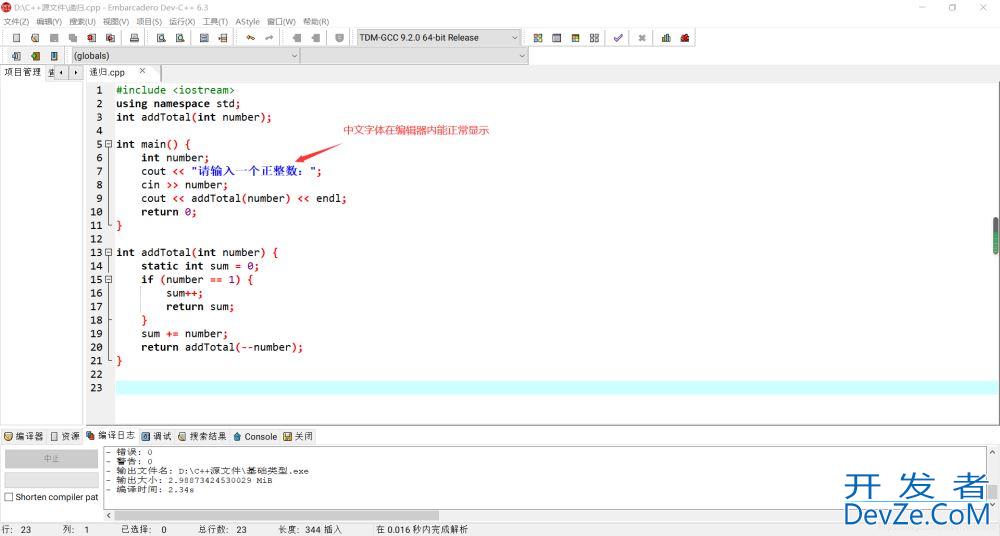
Task: Open the 项目(S) menu
Action: [149, 22]
